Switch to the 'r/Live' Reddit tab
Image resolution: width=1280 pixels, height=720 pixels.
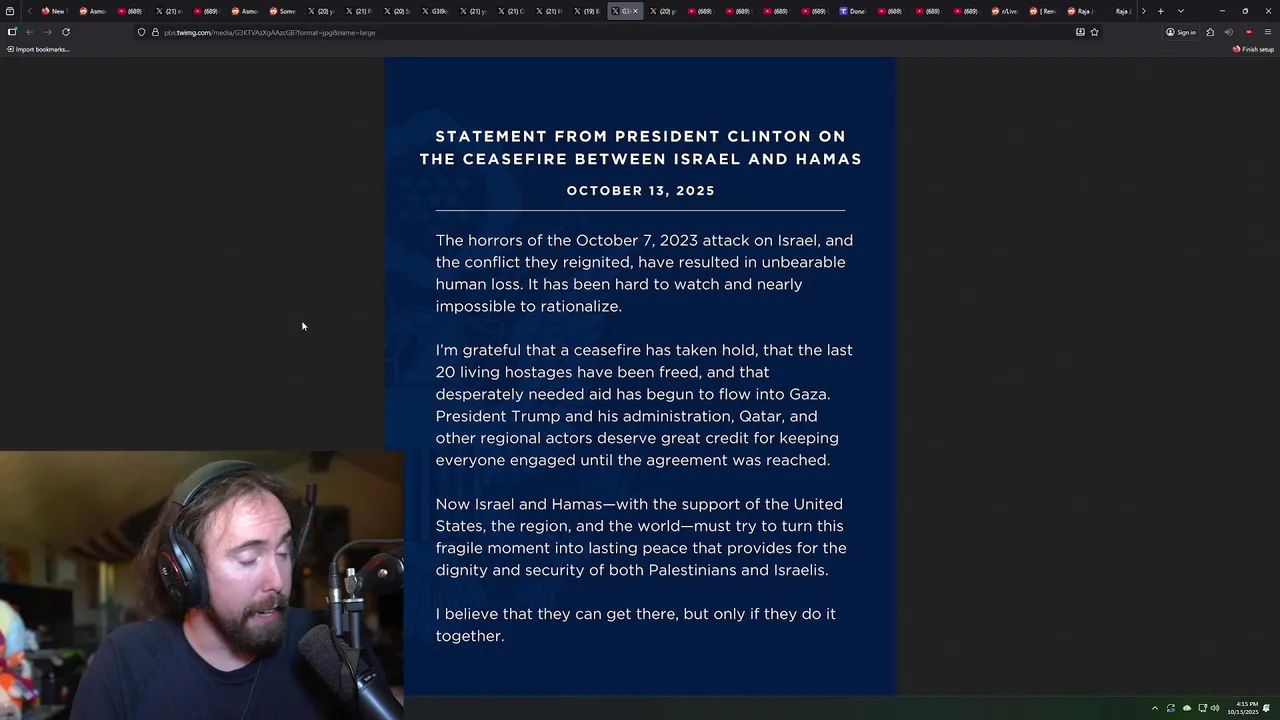pos(1004,11)
